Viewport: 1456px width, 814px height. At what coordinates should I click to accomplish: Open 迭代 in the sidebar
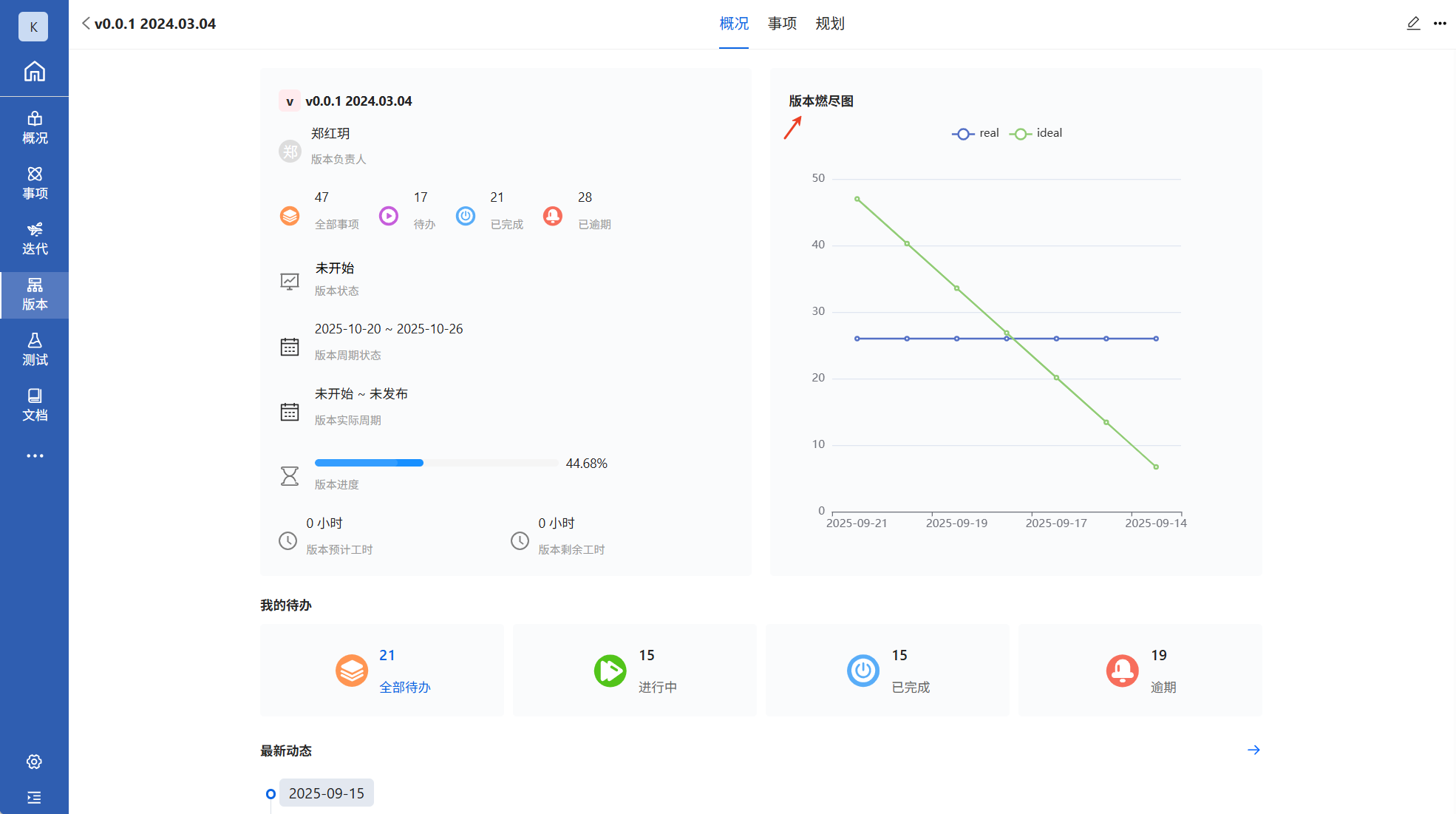click(35, 239)
